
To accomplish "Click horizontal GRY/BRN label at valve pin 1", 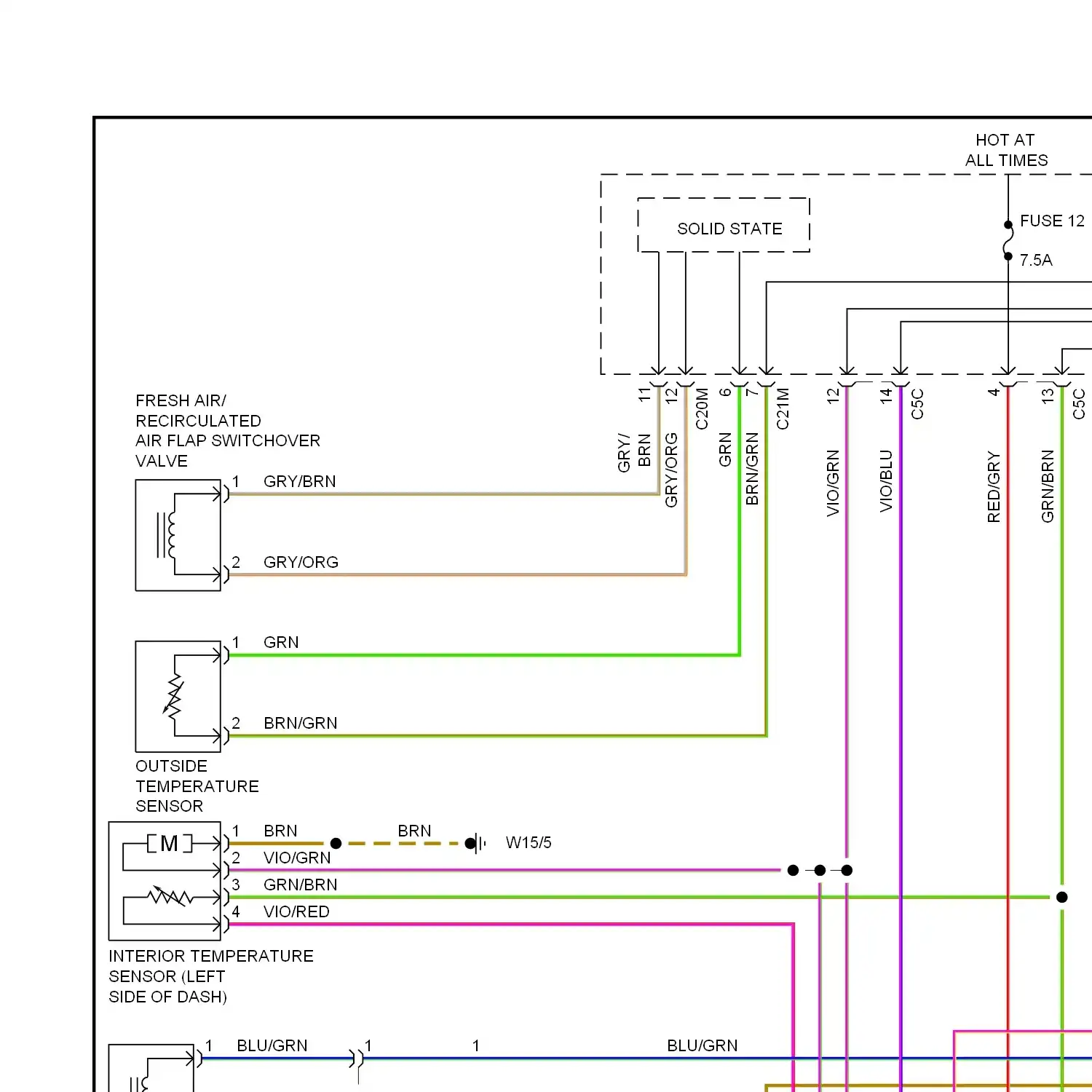I will pyautogui.click(x=300, y=481).
